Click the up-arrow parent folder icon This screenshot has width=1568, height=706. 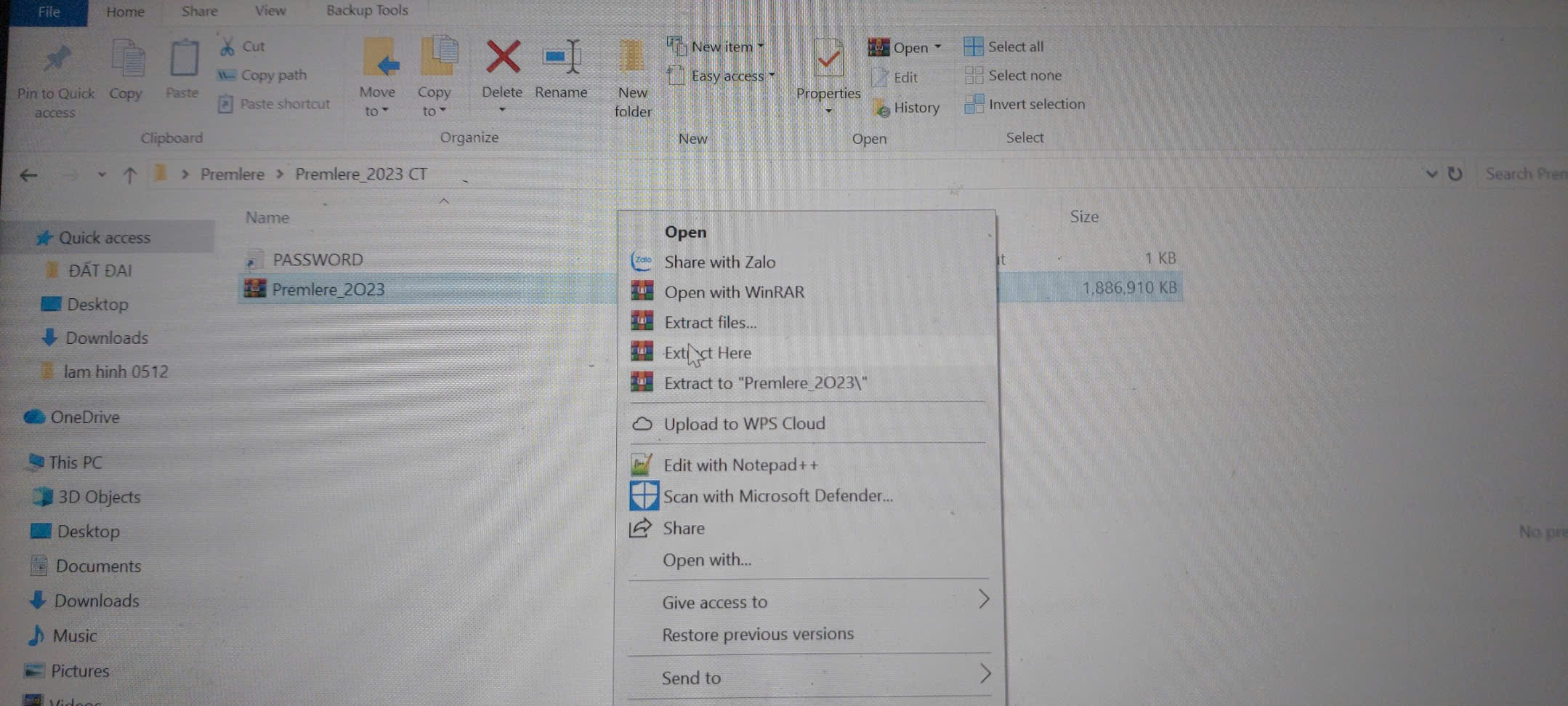[x=130, y=175]
